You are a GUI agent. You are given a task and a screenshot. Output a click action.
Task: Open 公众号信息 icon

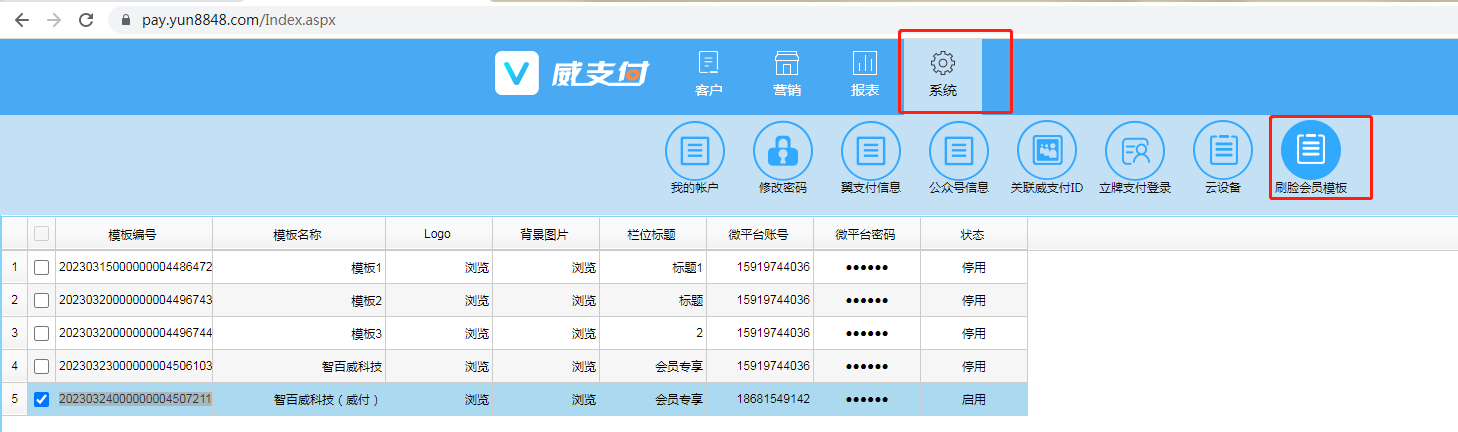tap(958, 151)
